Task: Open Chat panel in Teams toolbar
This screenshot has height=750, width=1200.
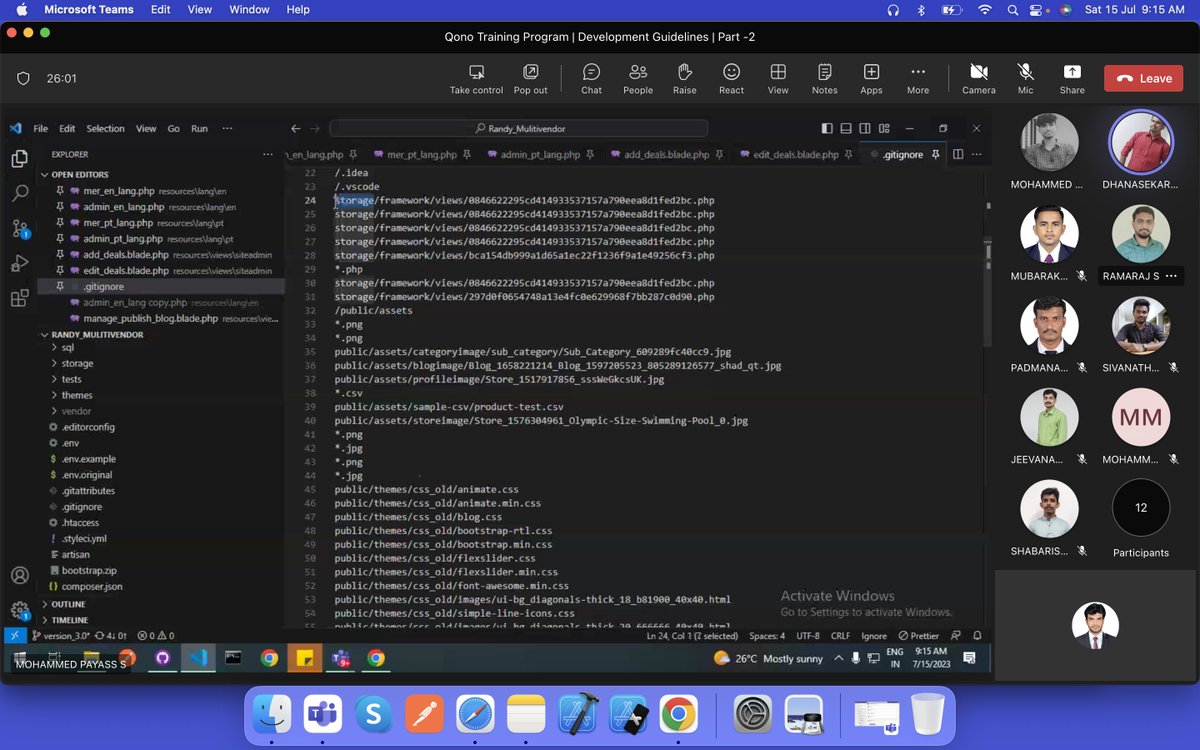Action: pos(591,79)
